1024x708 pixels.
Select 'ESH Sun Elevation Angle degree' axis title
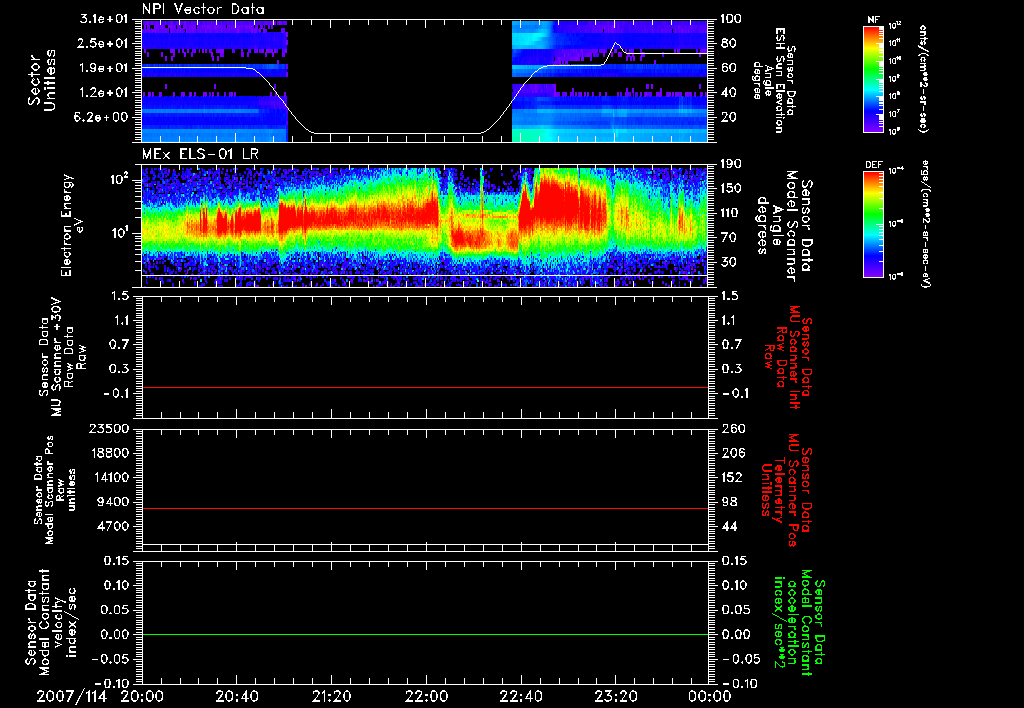coord(774,80)
